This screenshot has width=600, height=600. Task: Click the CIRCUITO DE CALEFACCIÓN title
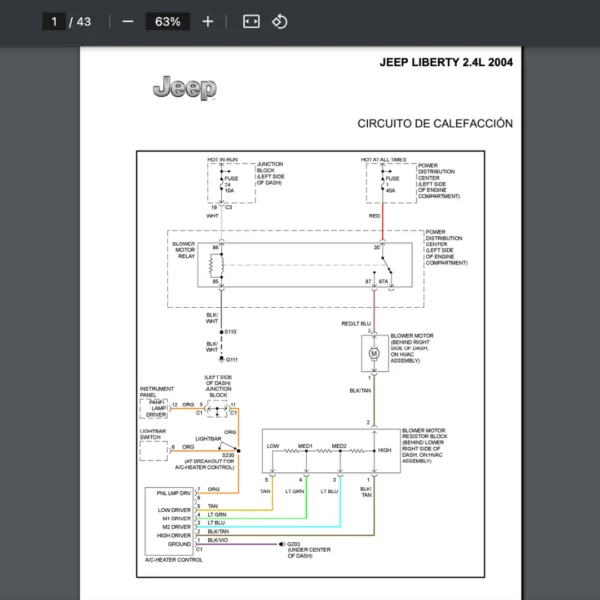pos(435,123)
